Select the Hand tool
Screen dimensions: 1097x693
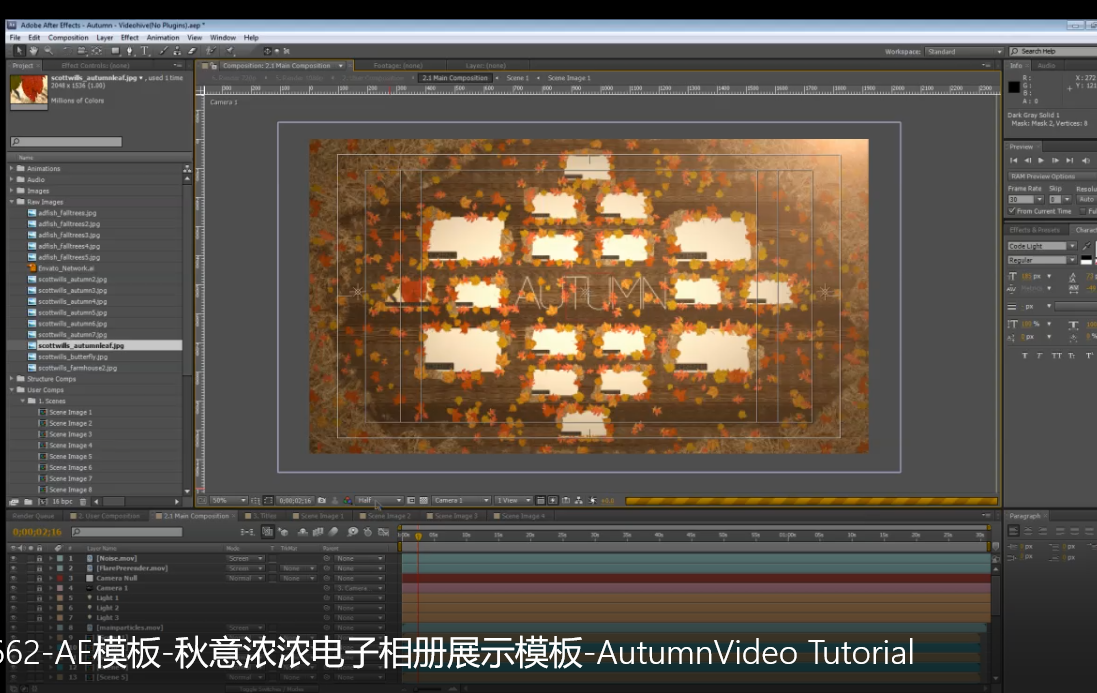coord(33,51)
